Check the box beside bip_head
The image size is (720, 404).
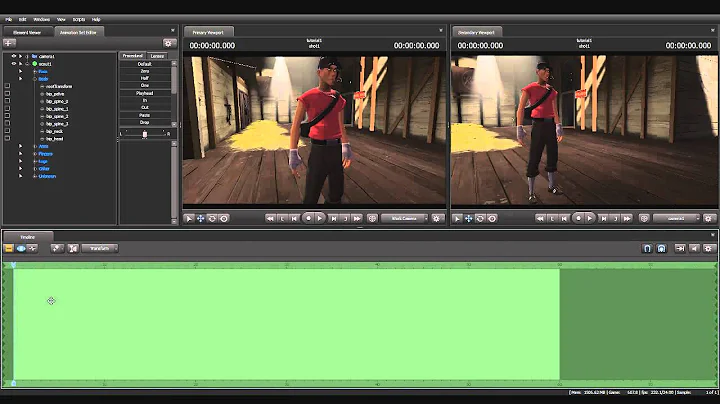tap(7, 138)
